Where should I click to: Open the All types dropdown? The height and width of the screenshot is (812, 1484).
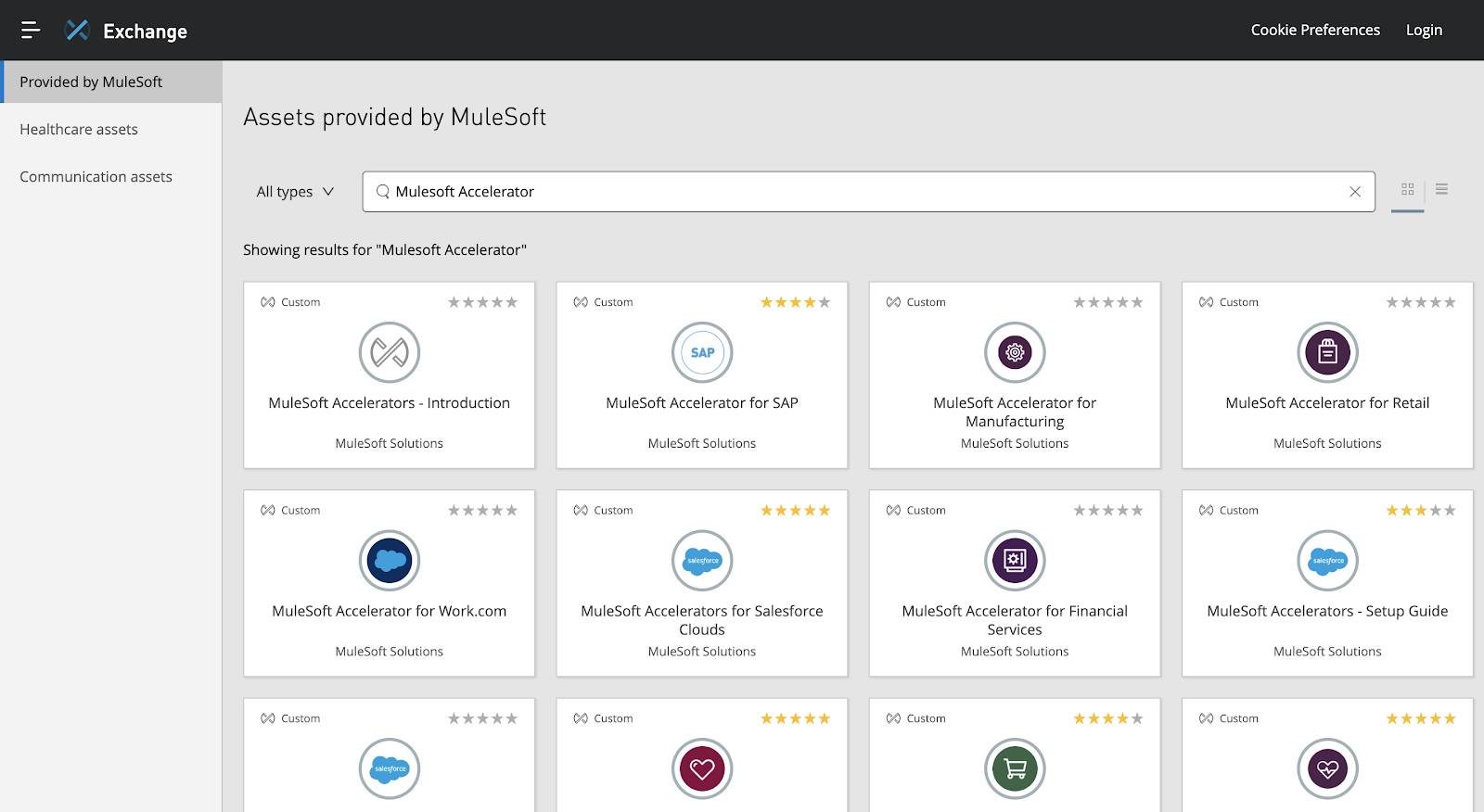(295, 192)
